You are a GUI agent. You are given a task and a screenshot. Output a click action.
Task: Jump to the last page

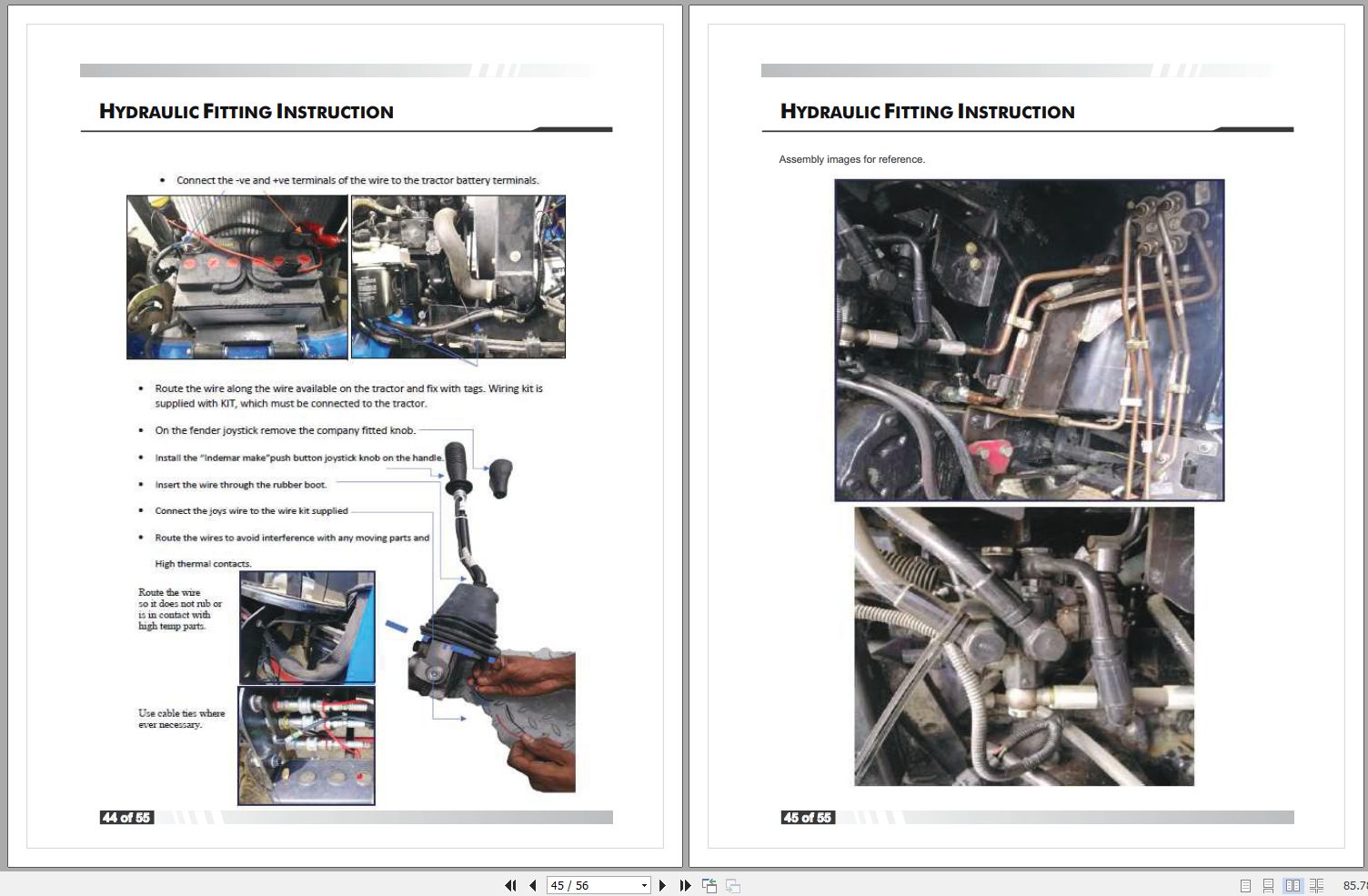pos(685,884)
